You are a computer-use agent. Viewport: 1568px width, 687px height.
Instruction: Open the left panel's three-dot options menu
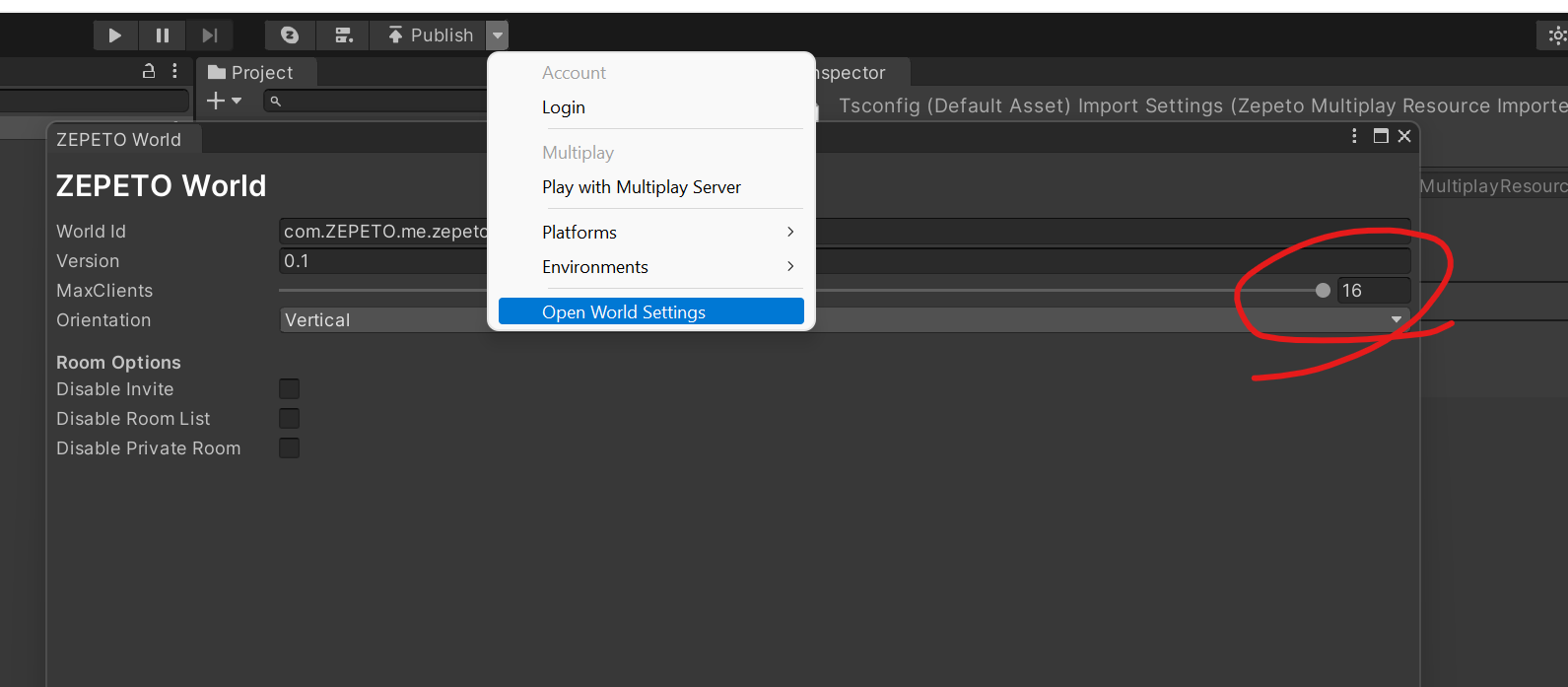click(x=174, y=71)
